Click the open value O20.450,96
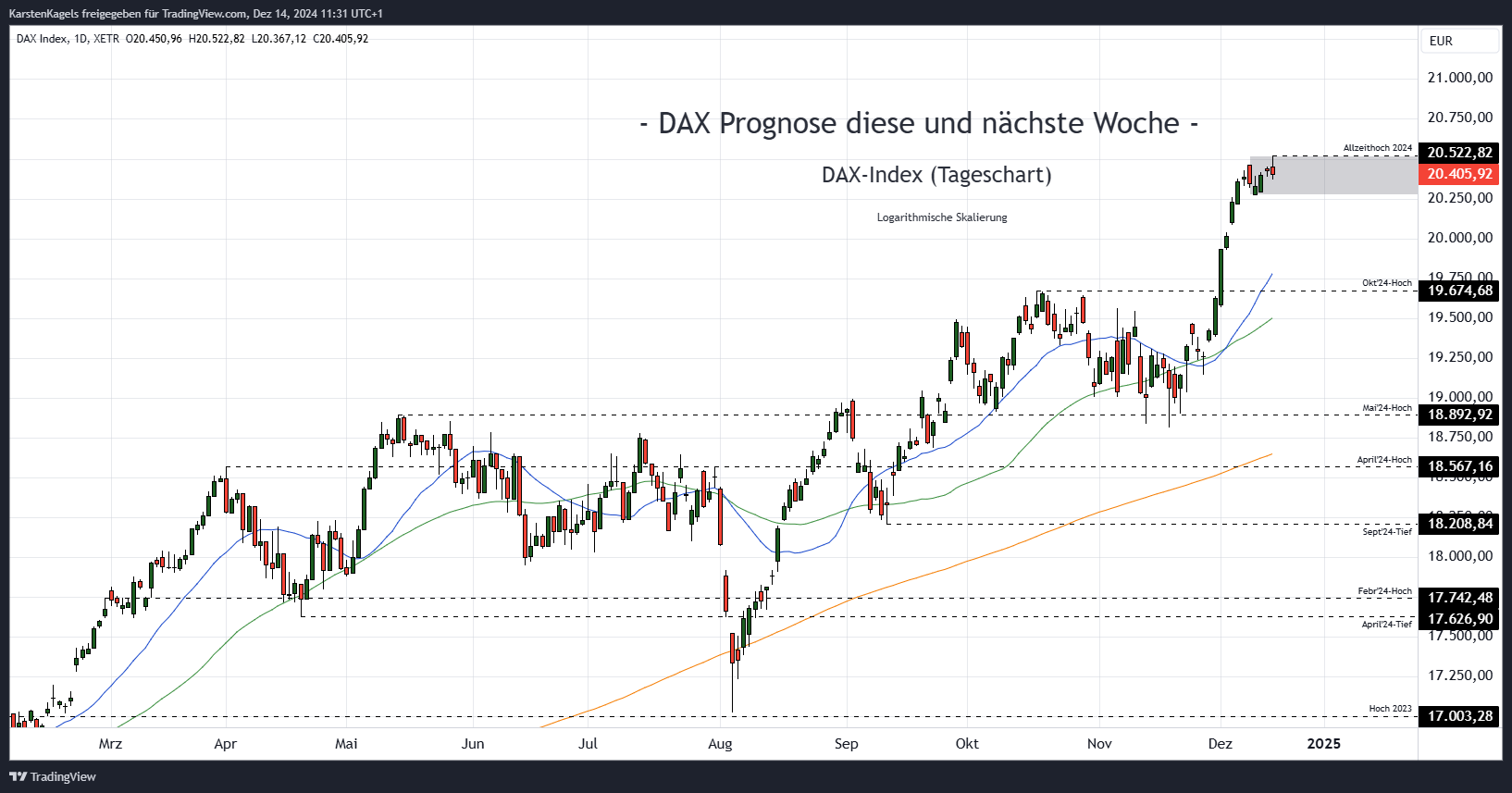The width and height of the screenshot is (1512, 793). 154,39
